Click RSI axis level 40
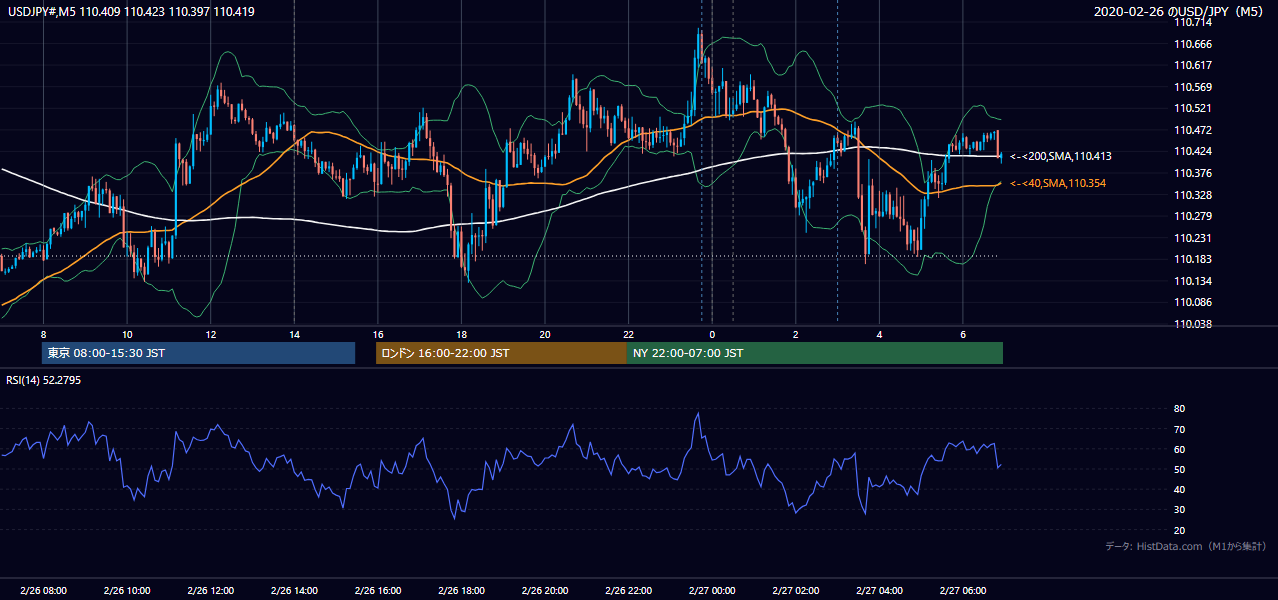 [x=1179, y=489]
